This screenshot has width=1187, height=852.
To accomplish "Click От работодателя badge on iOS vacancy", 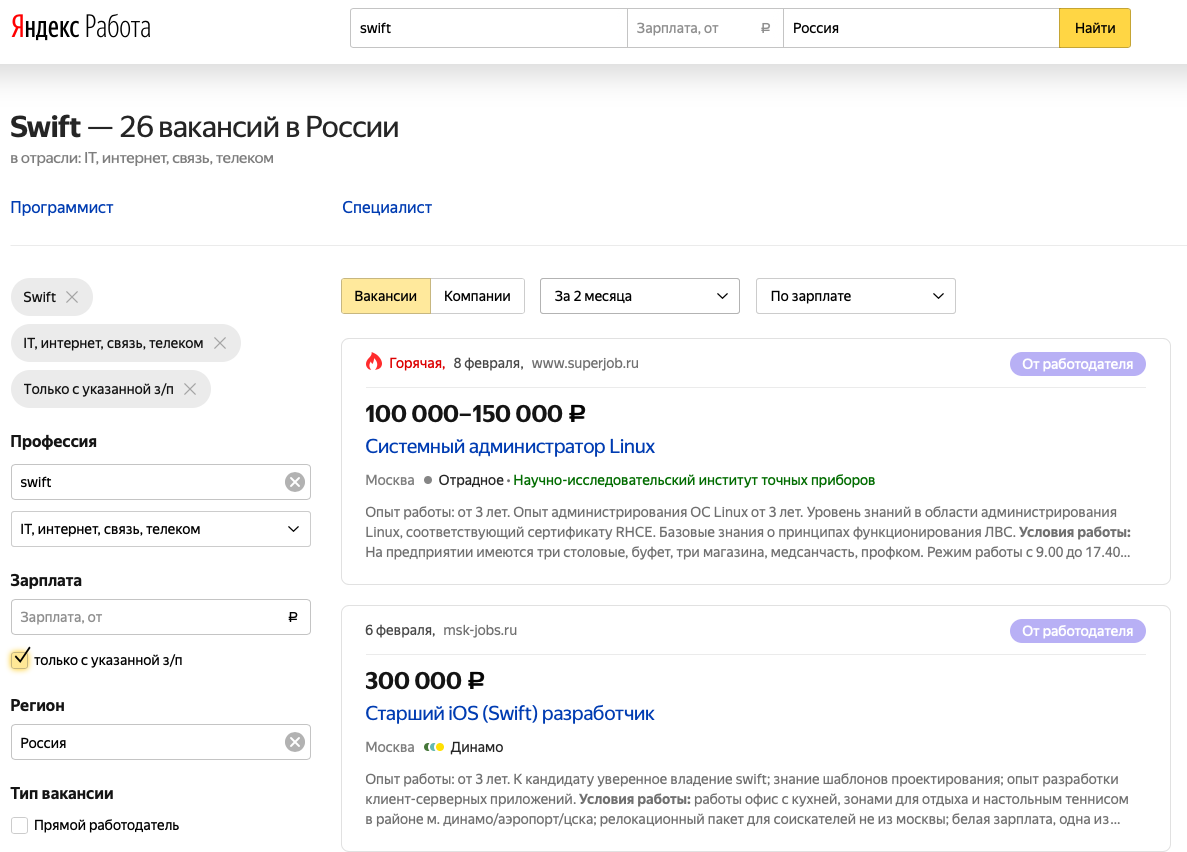I will tap(1077, 631).
